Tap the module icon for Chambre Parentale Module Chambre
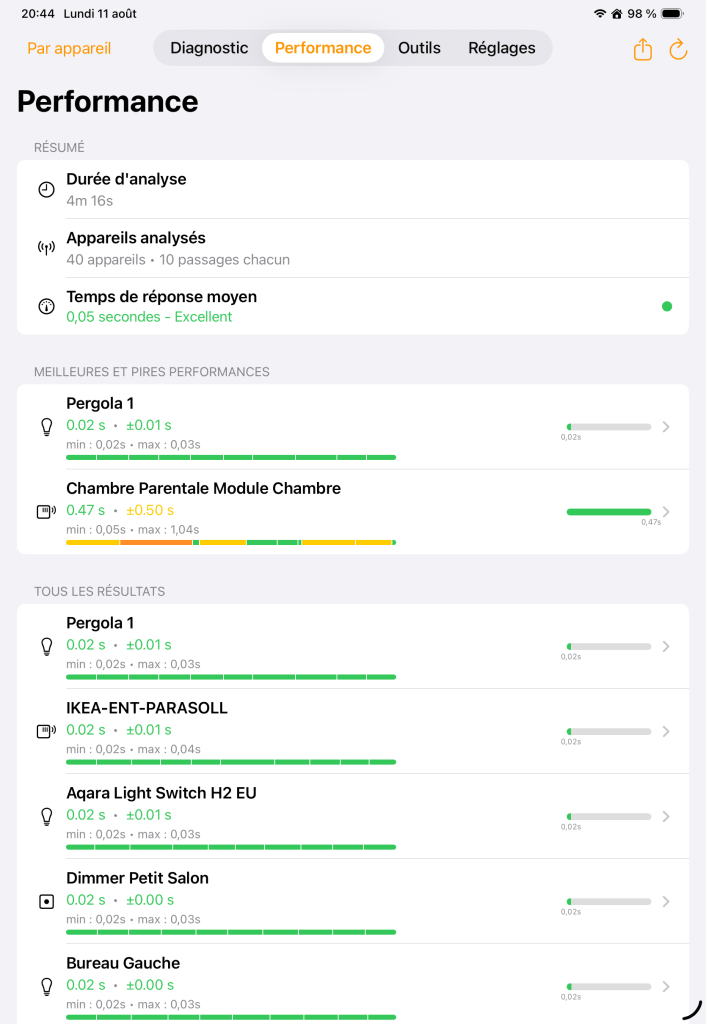 (x=46, y=512)
